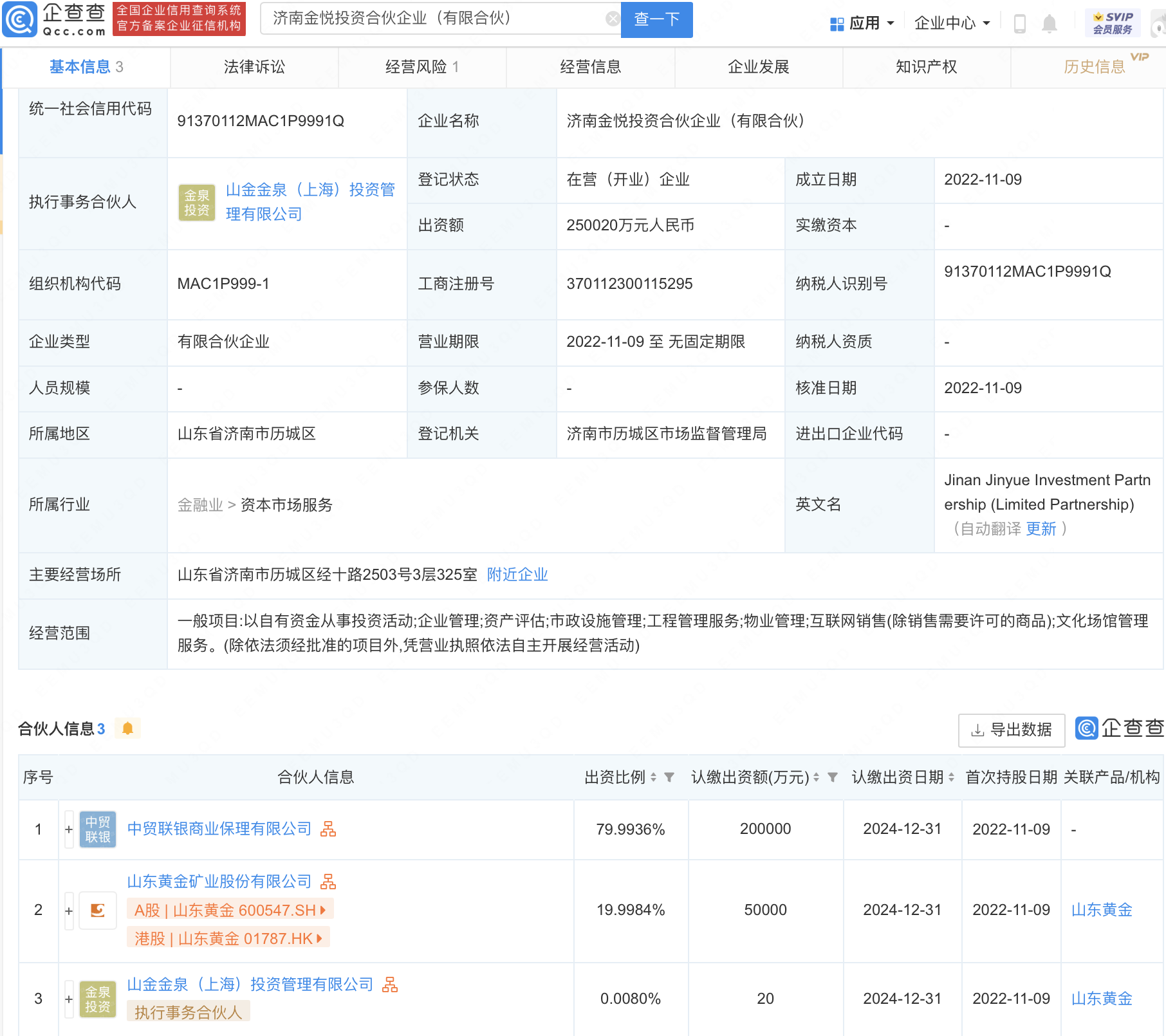1166x1036 pixels.
Task: Sort by 认缴出资额 arrows
Action: pos(816,777)
